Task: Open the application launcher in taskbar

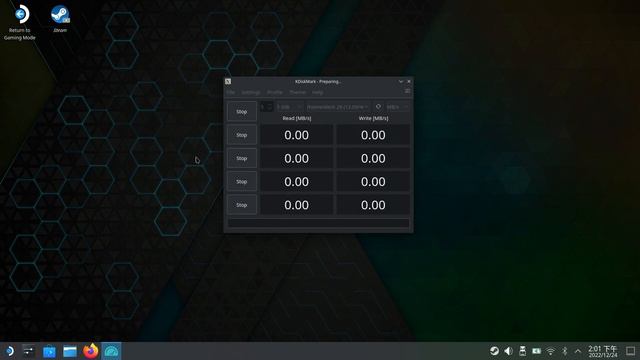Action: (9, 351)
